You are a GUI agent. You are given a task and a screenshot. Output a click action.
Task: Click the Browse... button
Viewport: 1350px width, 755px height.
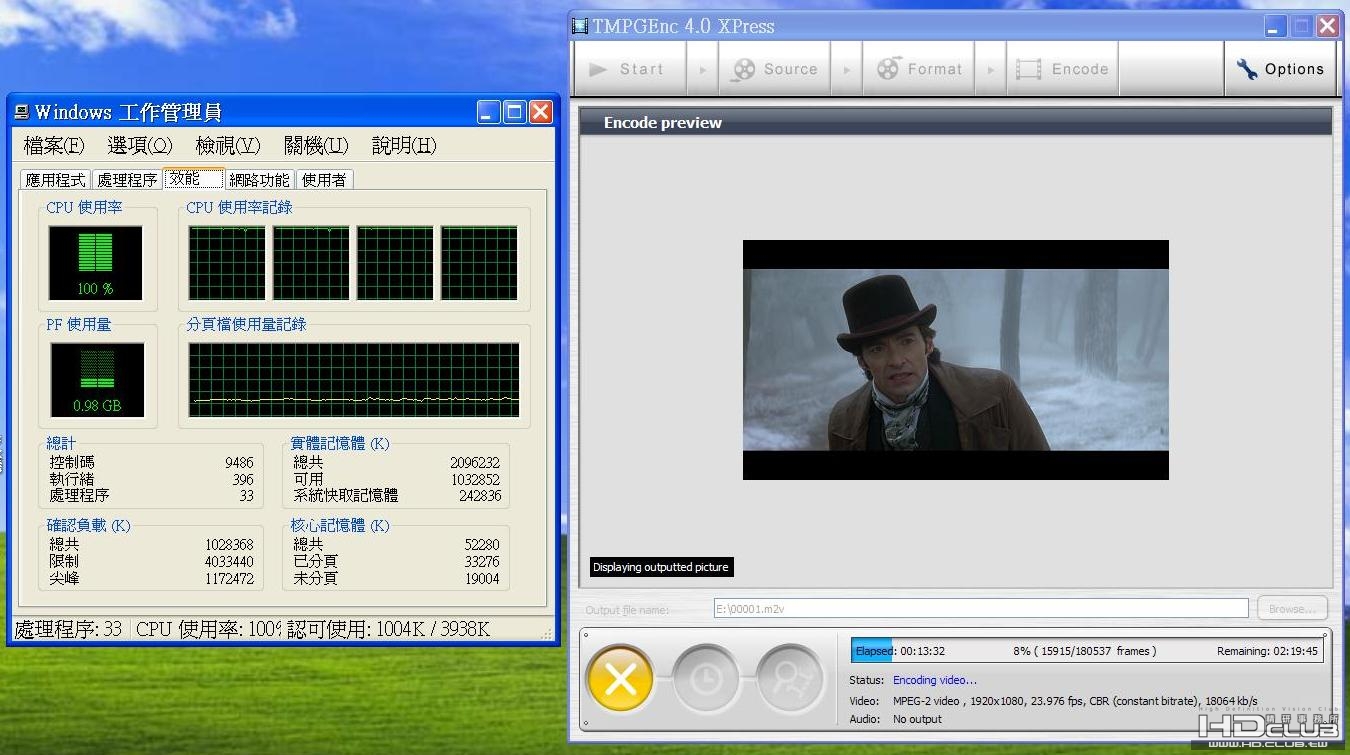1292,608
